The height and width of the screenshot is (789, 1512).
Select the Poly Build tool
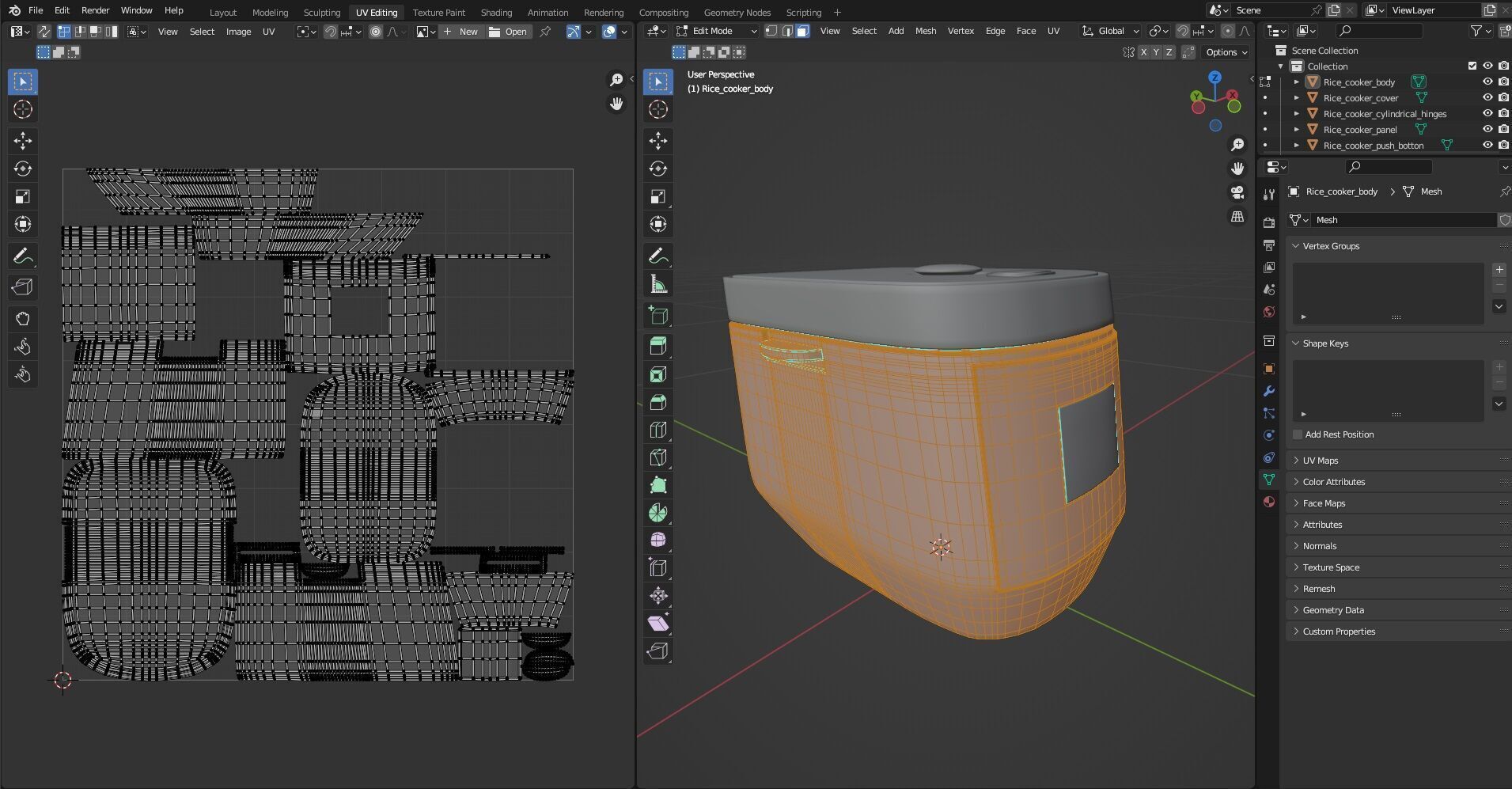pyautogui.click(x=658, y=485)
